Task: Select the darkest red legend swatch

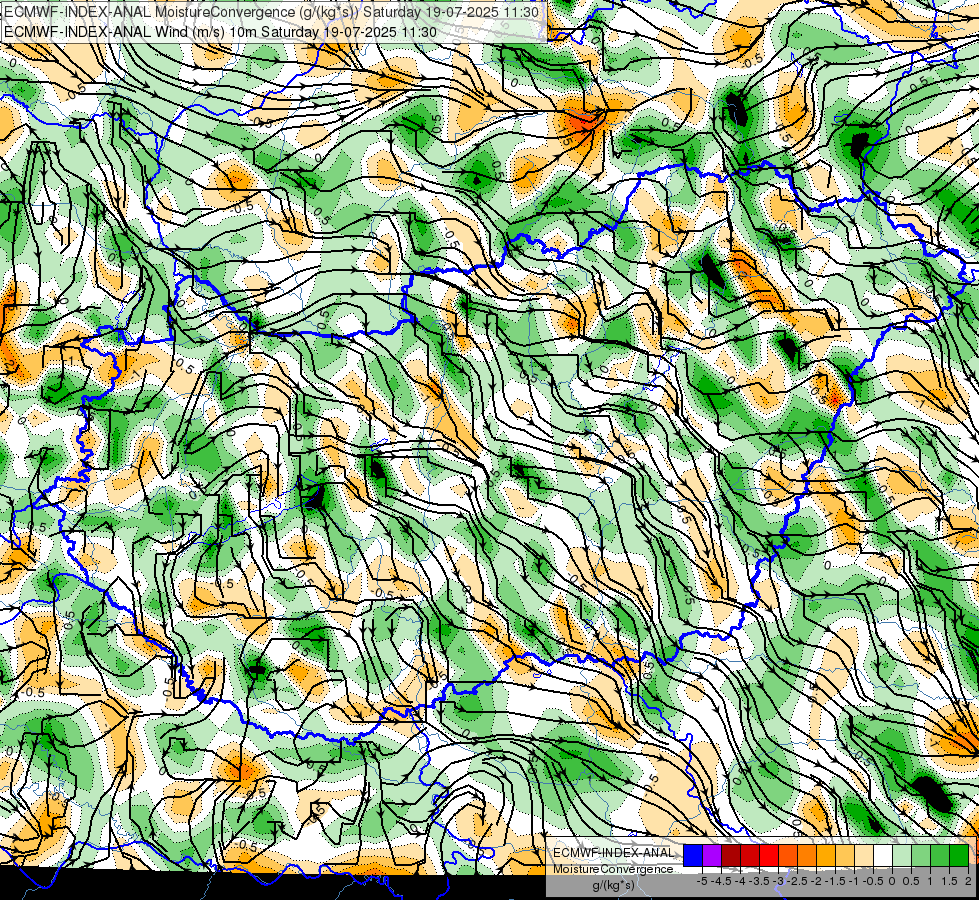Action: click(731, 856)
